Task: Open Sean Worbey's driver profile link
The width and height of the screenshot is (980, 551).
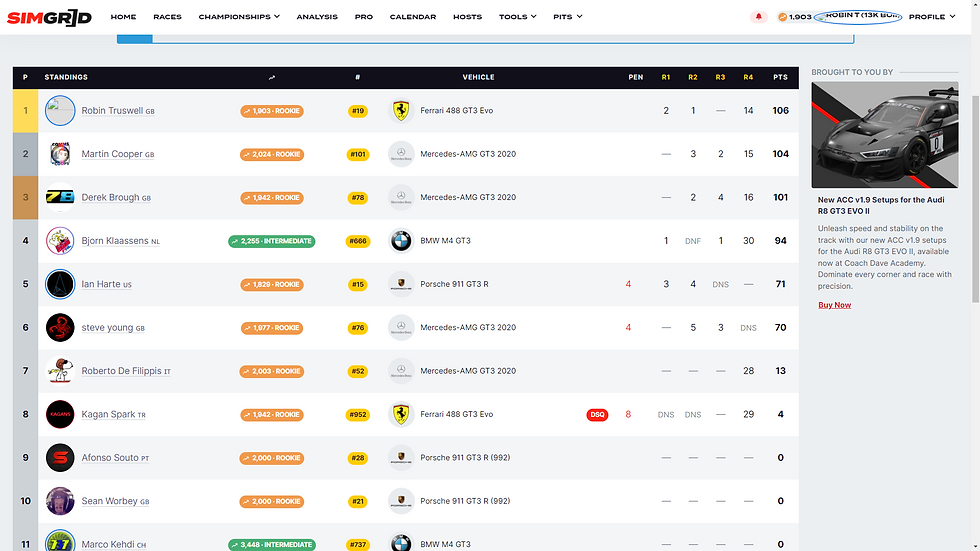Action: [x=115, y=501]
